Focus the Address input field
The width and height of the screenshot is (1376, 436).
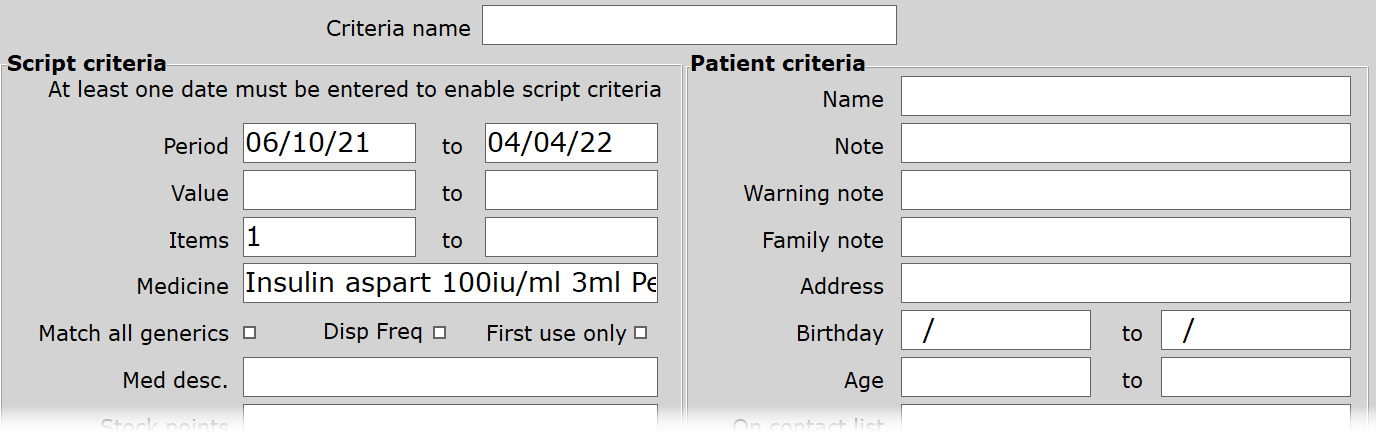click(1125, 283)
